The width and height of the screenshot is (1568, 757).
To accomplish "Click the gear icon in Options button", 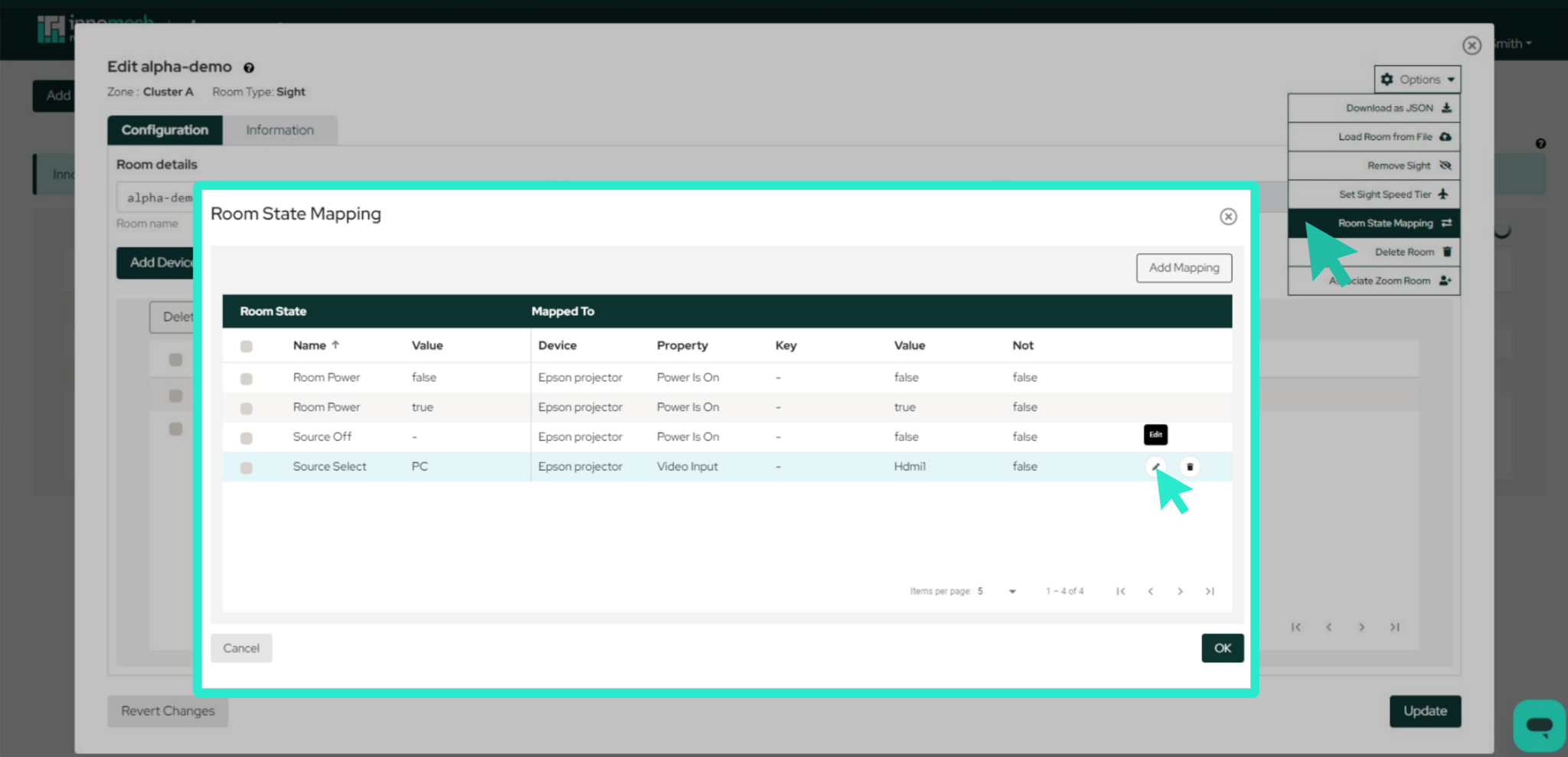I will pyautogui.click(x=1387, y=79).
